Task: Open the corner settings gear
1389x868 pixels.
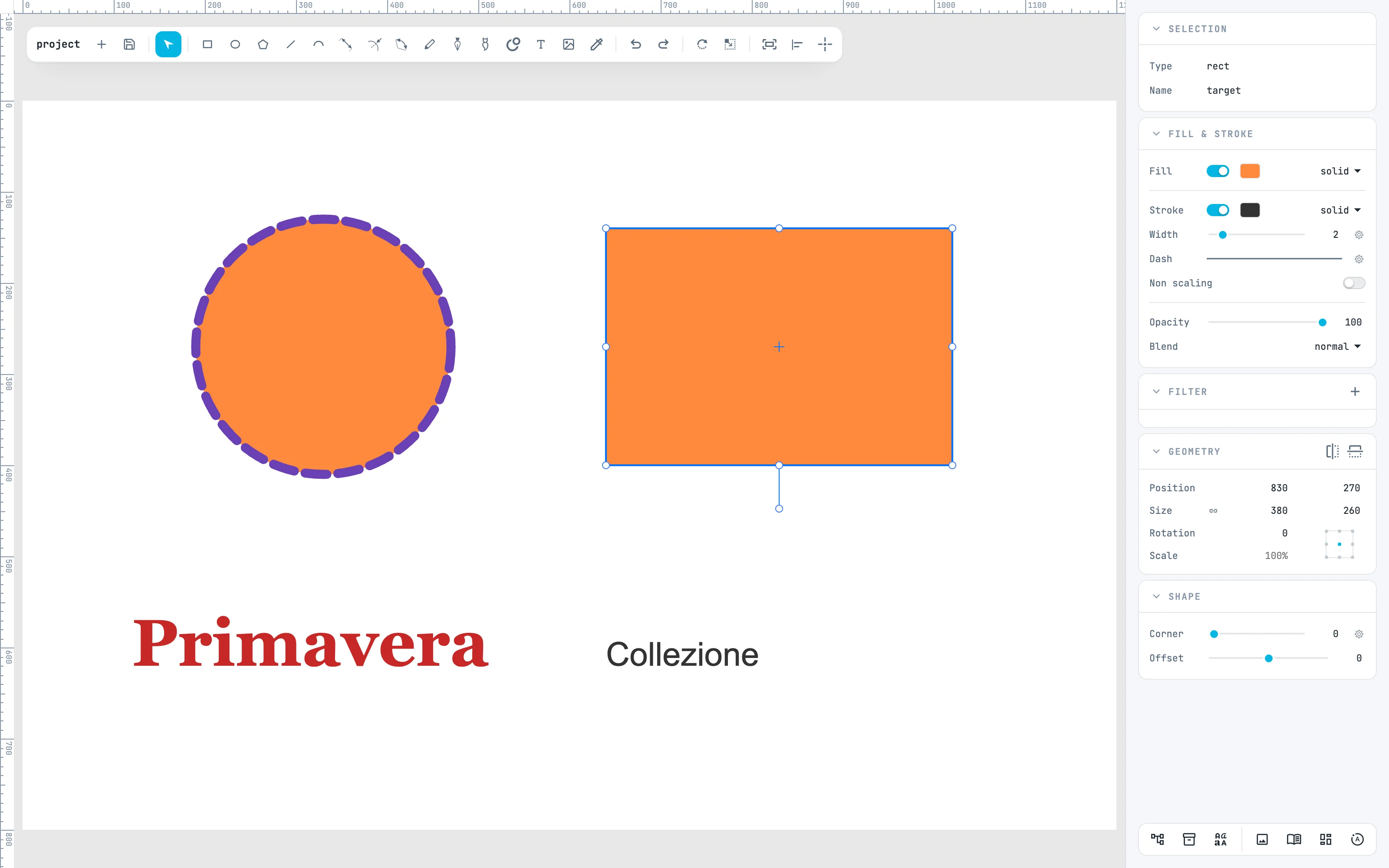Action: (x=1359, y=634)
